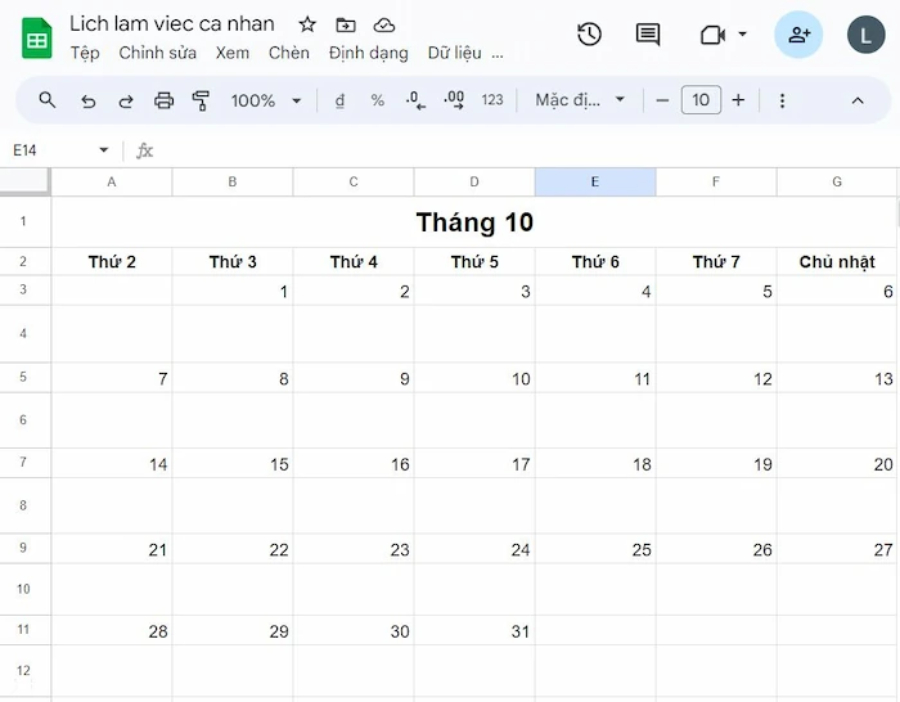
Task: Open account avatar L
Action: [x=866, y=35]
